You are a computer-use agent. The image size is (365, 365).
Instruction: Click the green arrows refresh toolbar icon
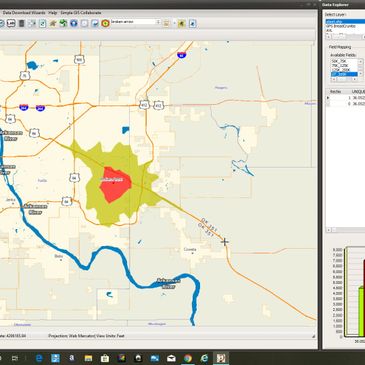(x=63, y=23)
